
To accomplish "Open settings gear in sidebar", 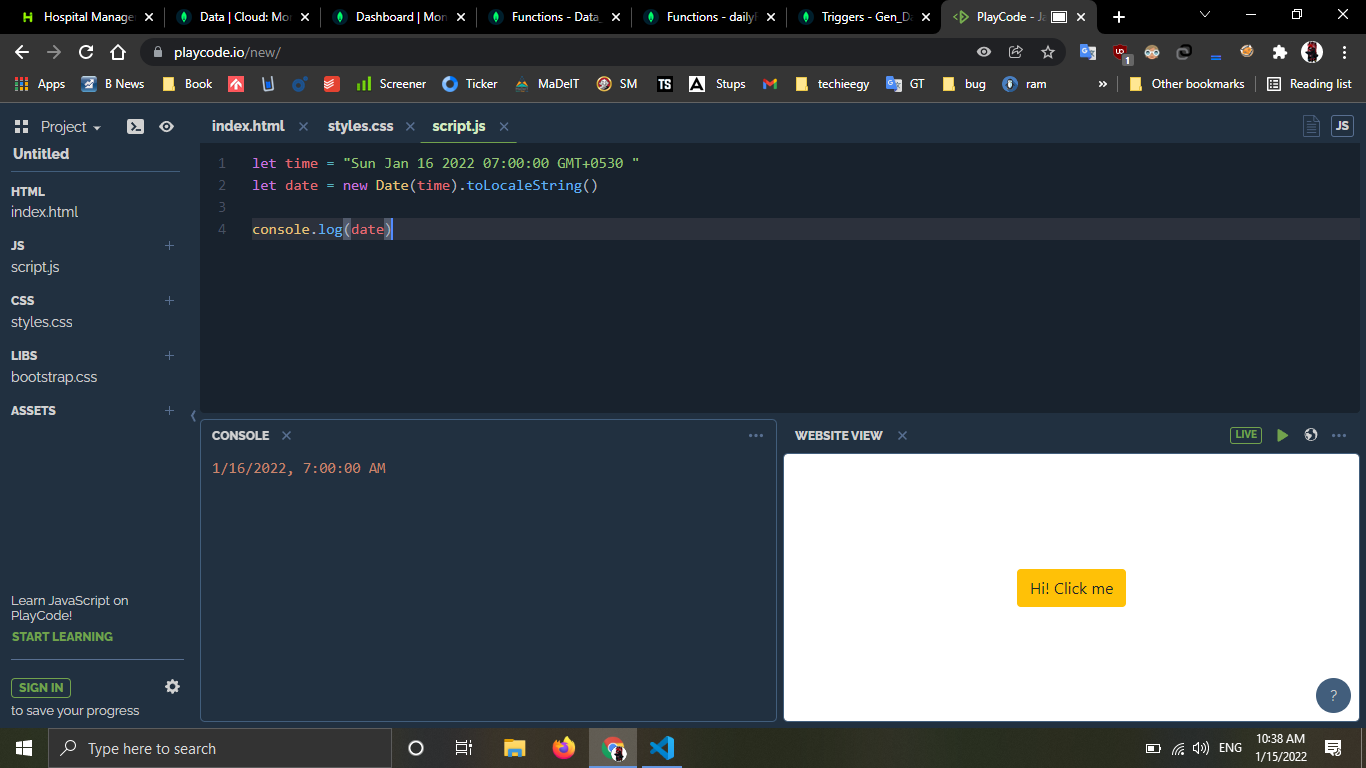I will [x=172, y=687].
